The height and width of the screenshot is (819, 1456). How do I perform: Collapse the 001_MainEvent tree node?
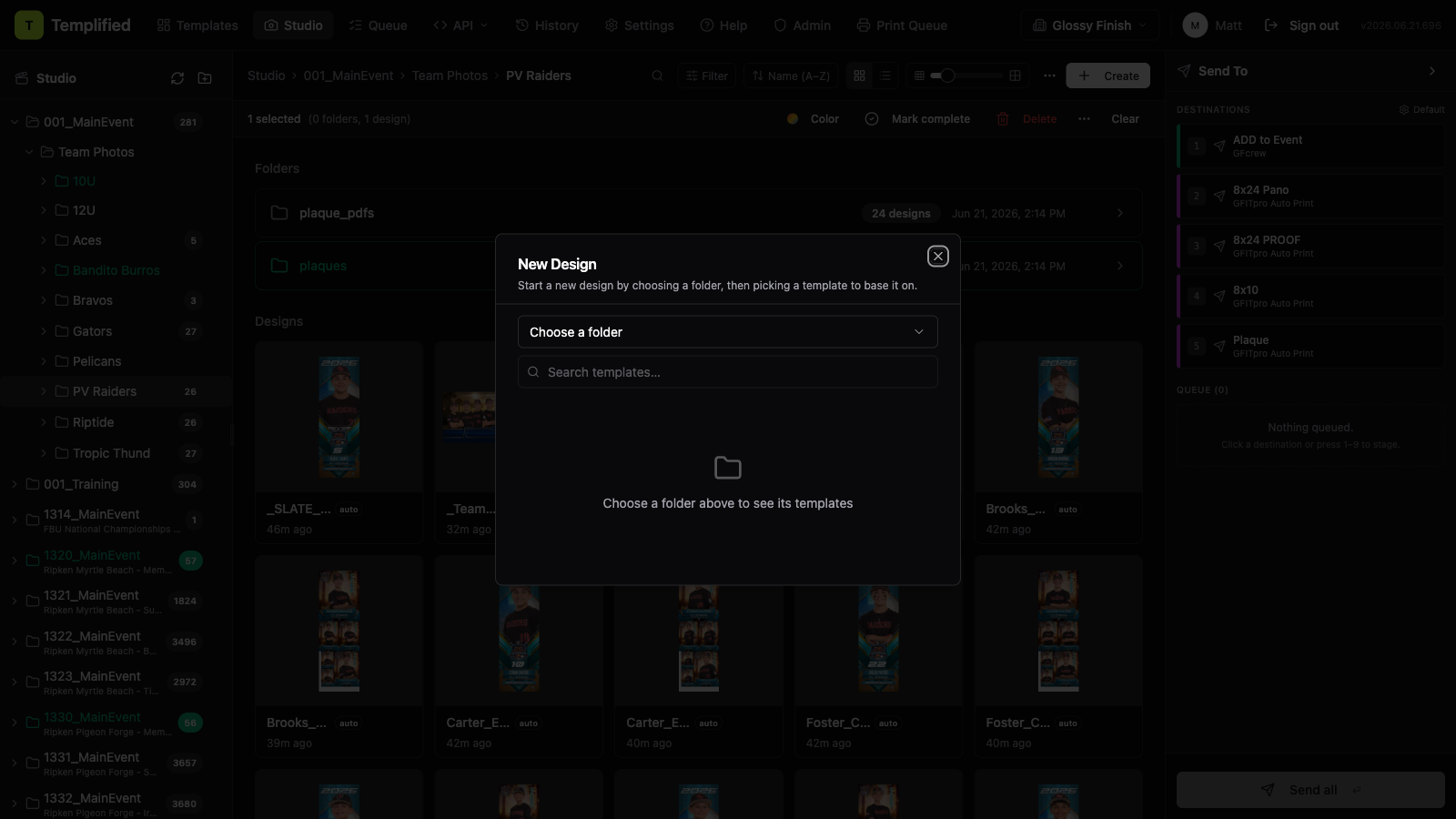coord(15,122)
